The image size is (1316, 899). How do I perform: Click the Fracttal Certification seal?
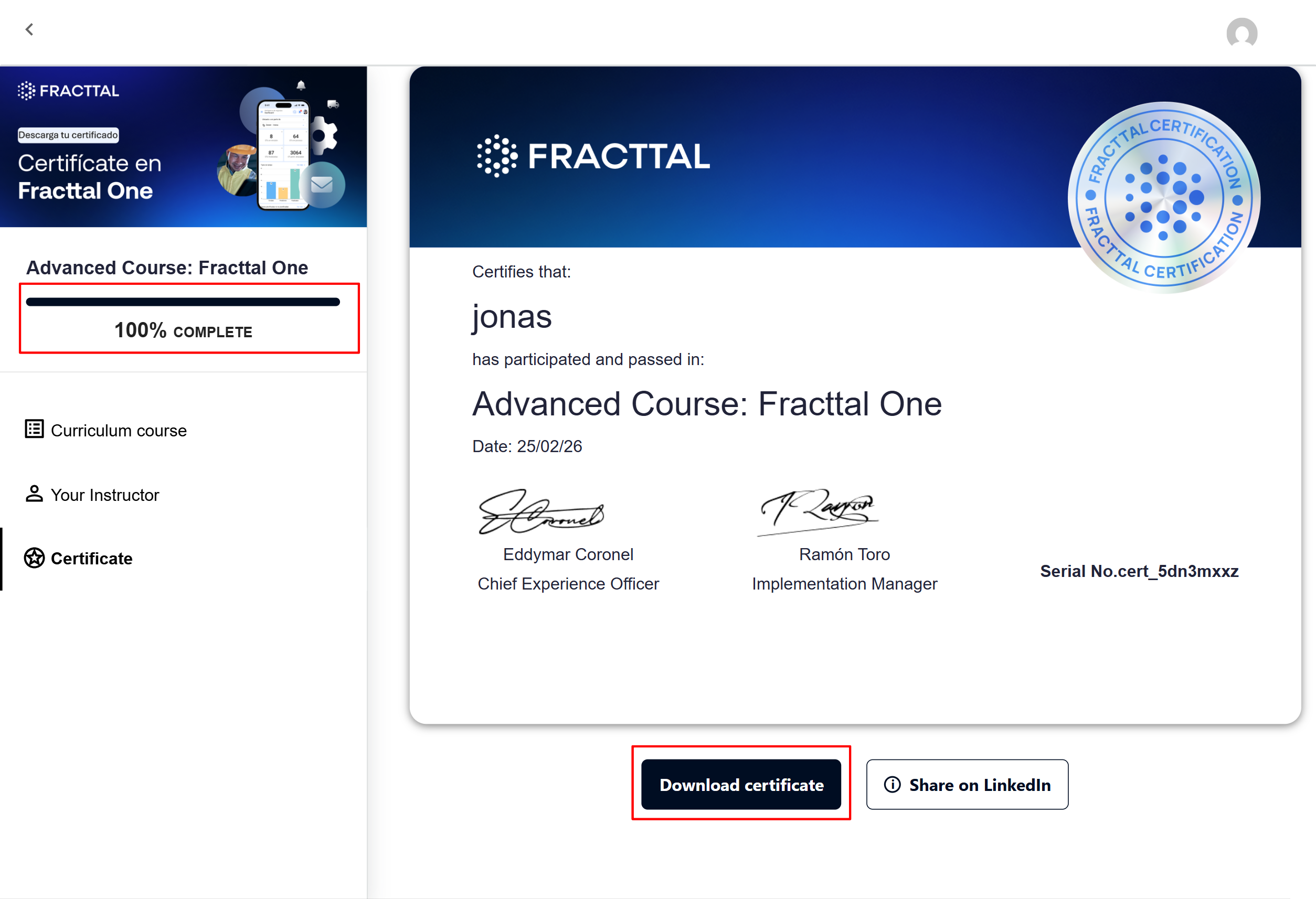[x=1163, y=198]
